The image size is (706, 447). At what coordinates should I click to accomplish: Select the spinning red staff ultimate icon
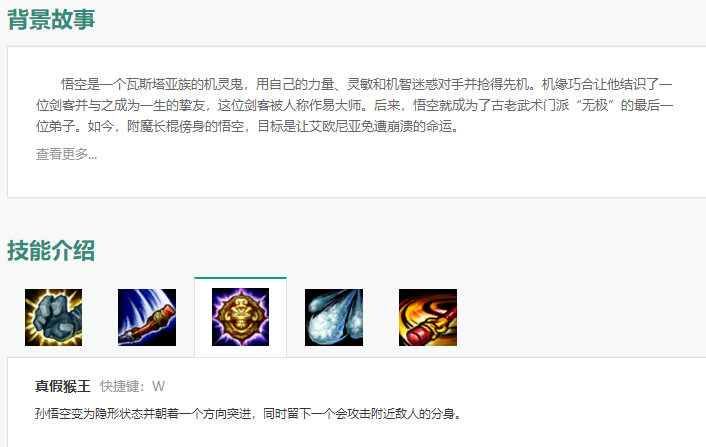(x=428, y=317)
